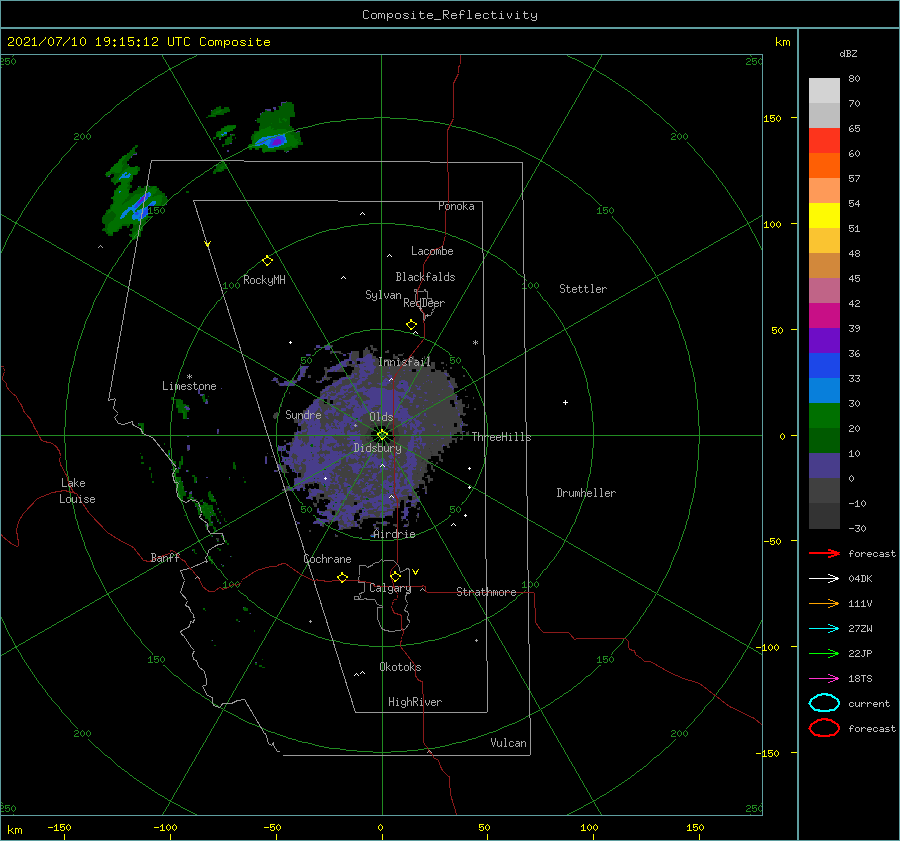The image size is (900, 841).
Task: Click the purple-core storm cell at top
Action: tap(276, 129)
